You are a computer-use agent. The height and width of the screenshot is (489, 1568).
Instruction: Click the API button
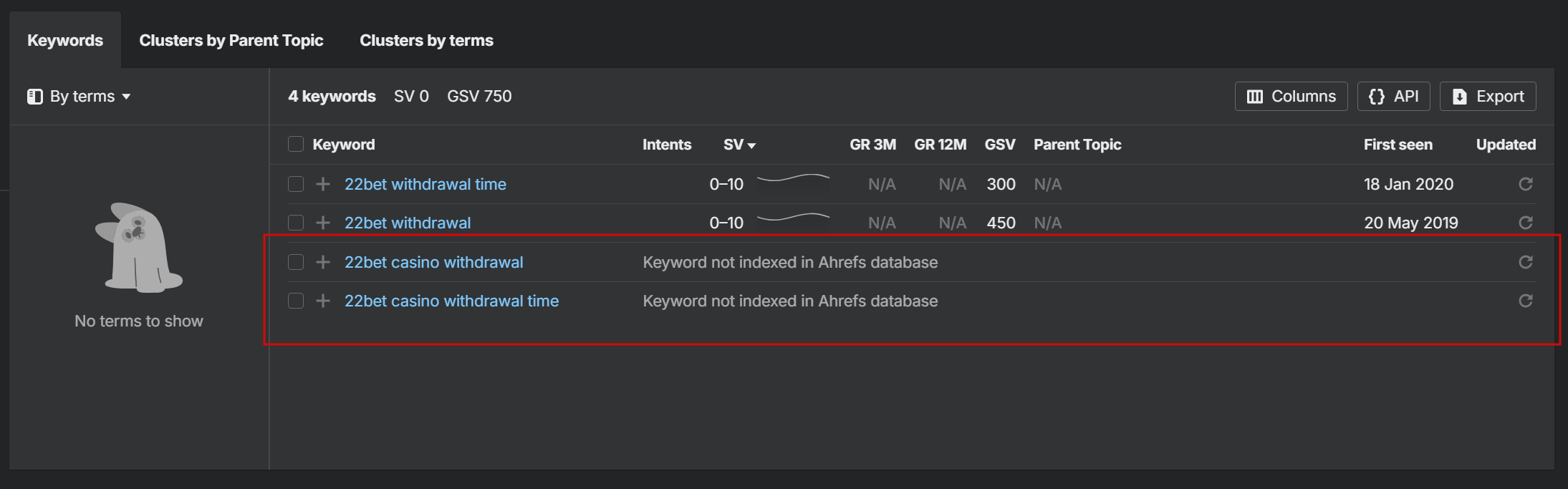(x=1393, y=96)
